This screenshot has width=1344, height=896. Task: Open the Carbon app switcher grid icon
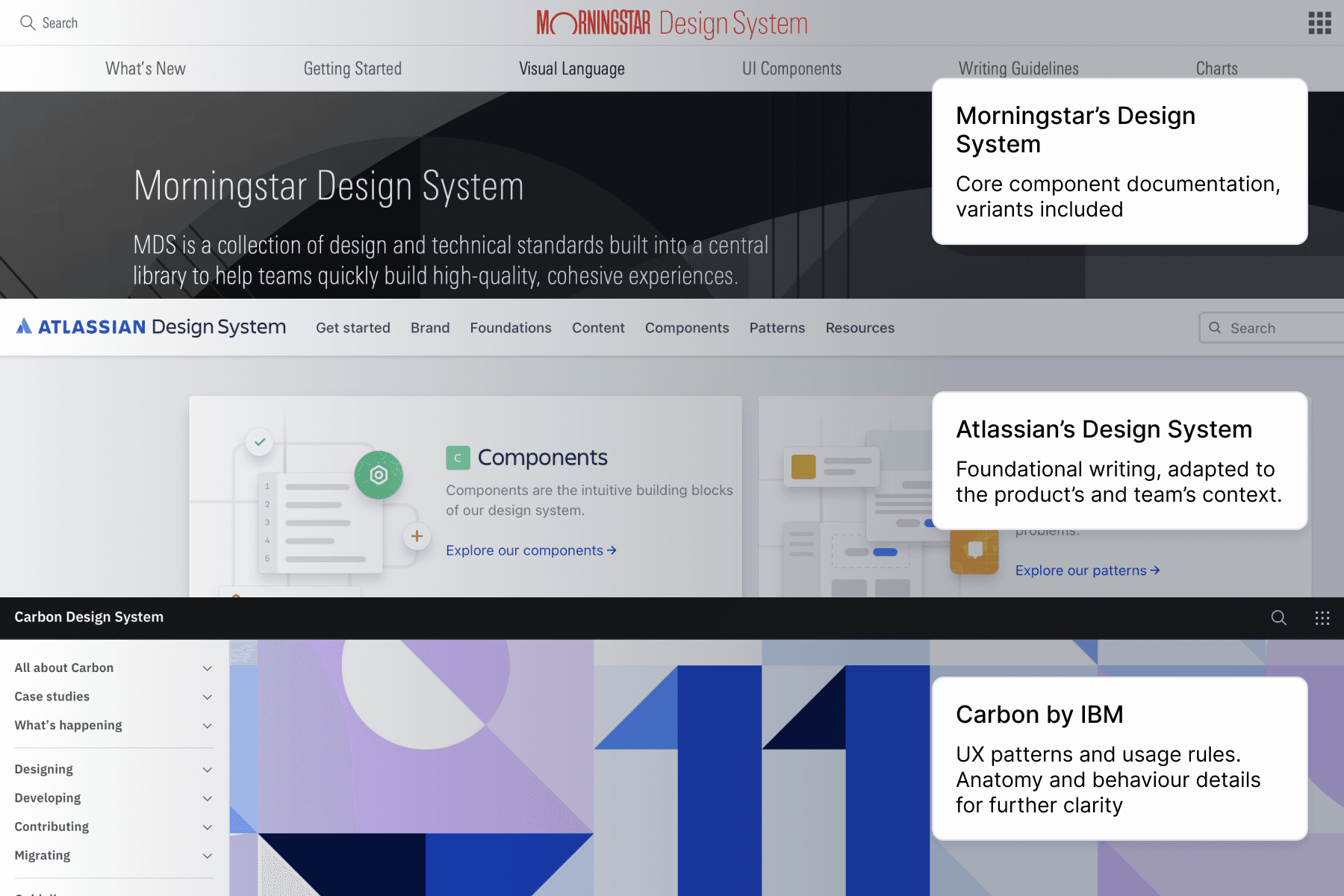click(1322, 617)
